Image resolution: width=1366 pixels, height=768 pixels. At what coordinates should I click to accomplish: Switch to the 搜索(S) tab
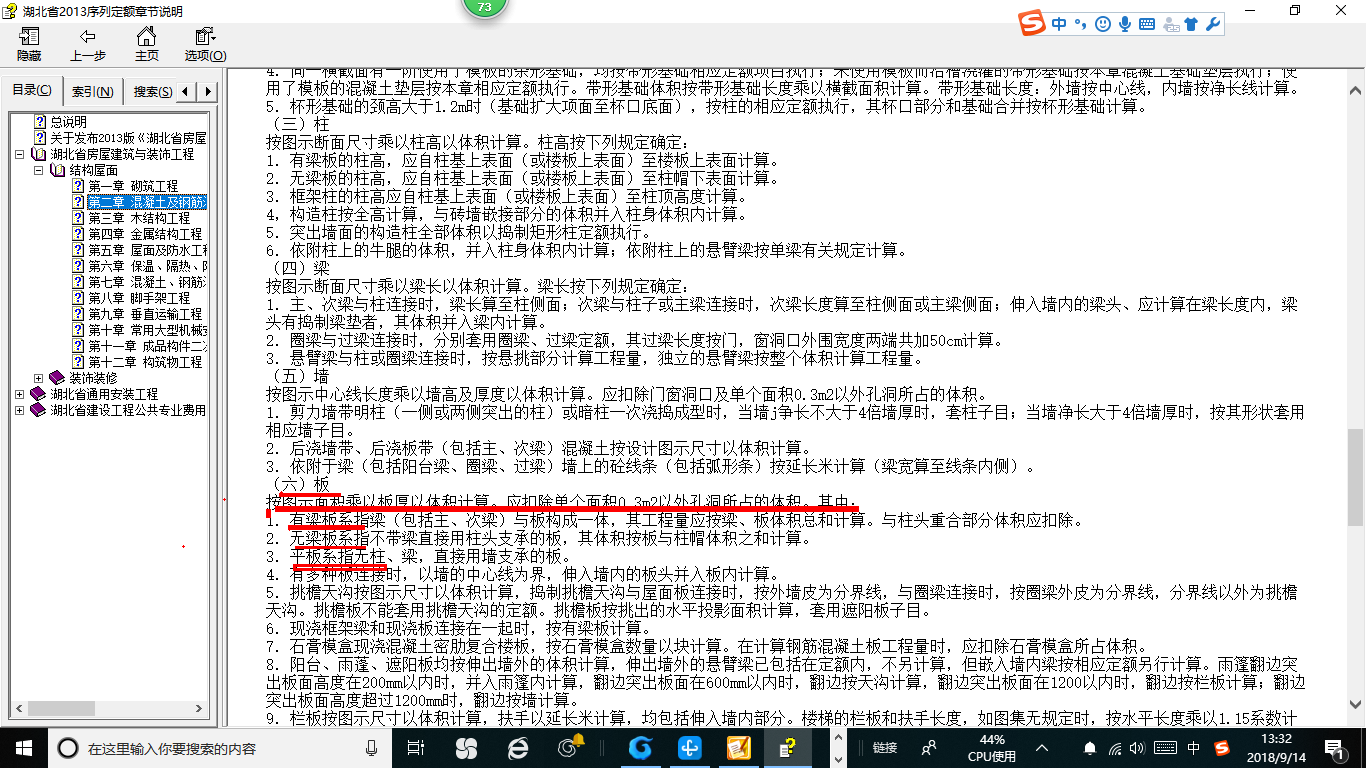153,92
